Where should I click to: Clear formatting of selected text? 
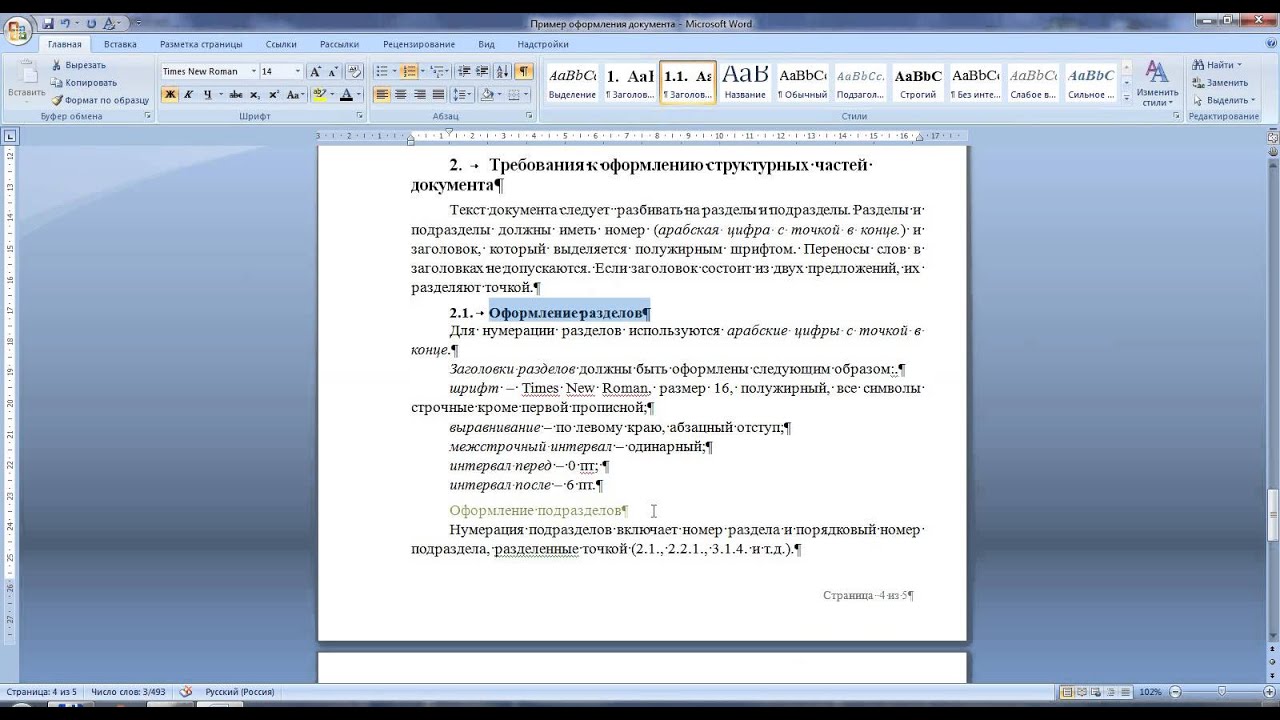(353, 71)
